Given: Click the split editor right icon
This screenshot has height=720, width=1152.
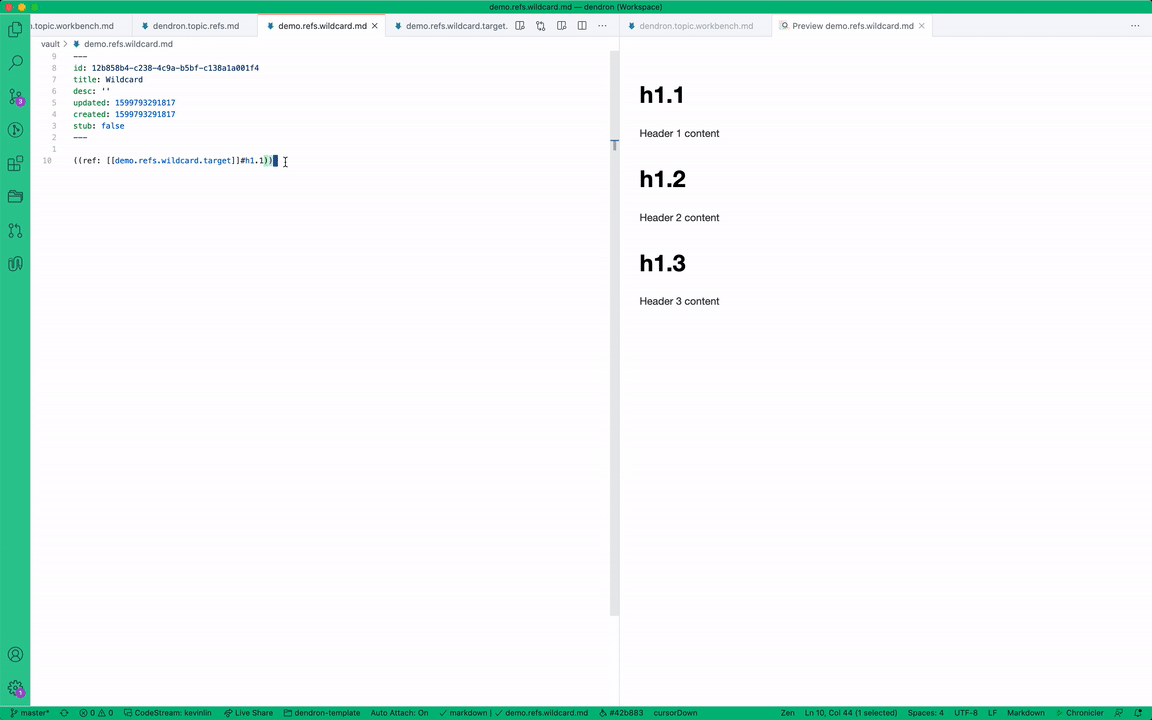Looking at the screenshot, I should pyautogui.click(x=582, y=26).
